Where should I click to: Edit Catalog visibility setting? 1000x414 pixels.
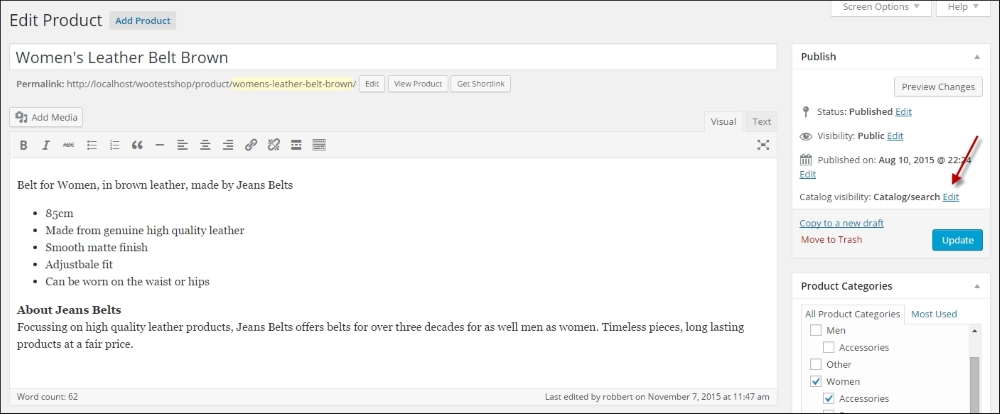pos(950,197)
